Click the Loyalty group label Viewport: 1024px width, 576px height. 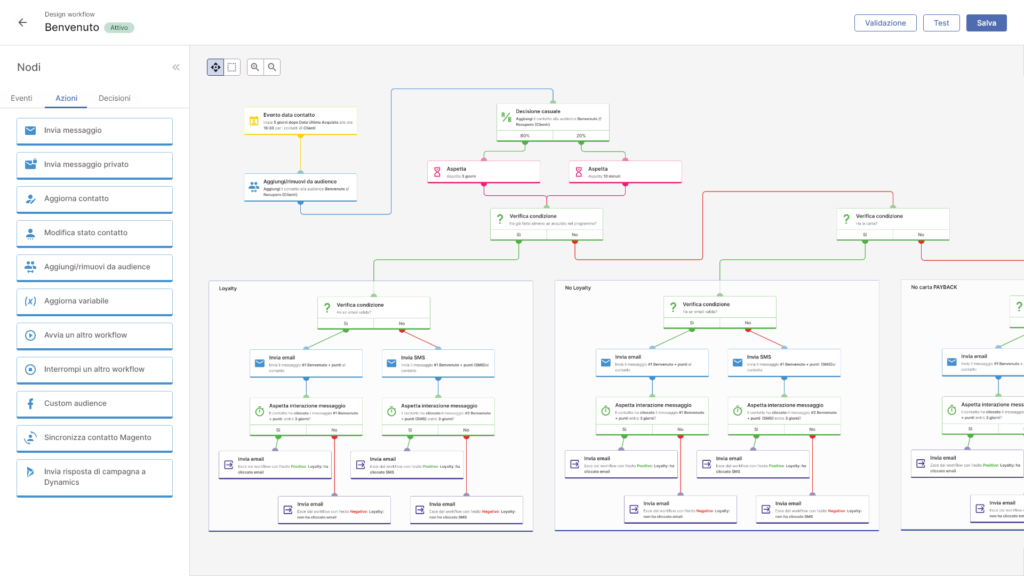pyautogui.click(x=228, y=288)
